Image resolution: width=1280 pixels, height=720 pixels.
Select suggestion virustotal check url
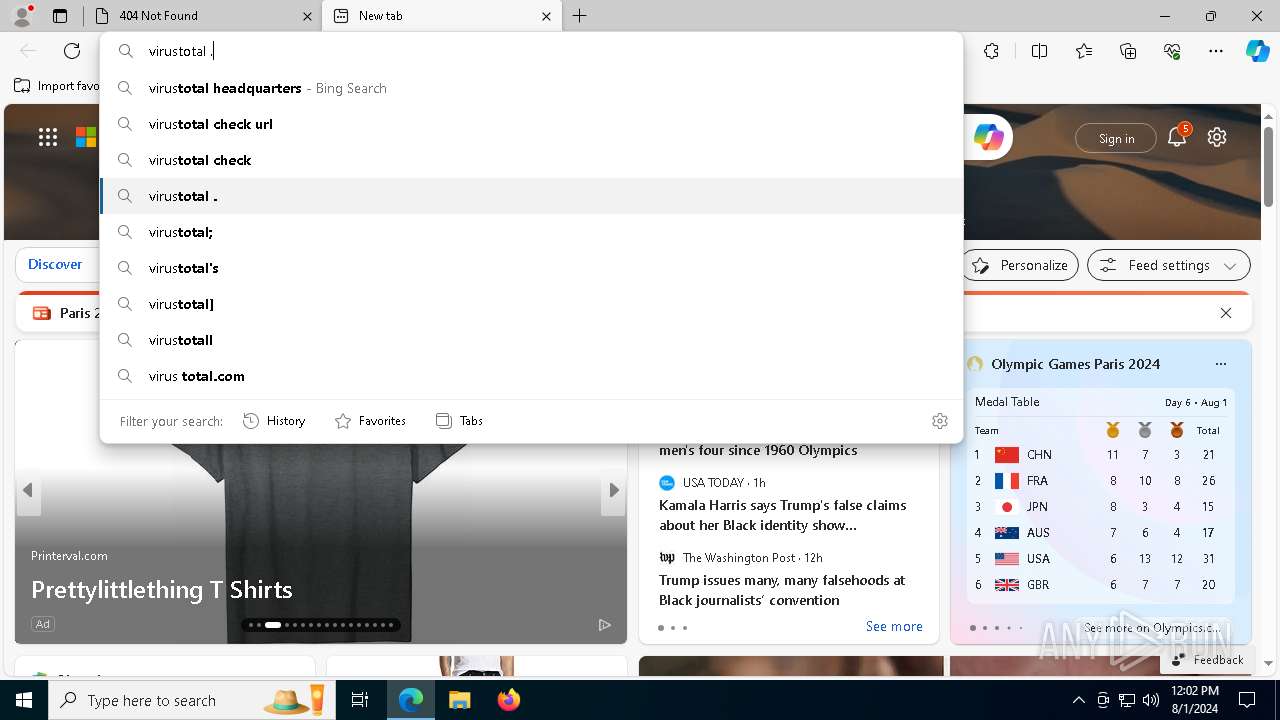tap(532, 124)
